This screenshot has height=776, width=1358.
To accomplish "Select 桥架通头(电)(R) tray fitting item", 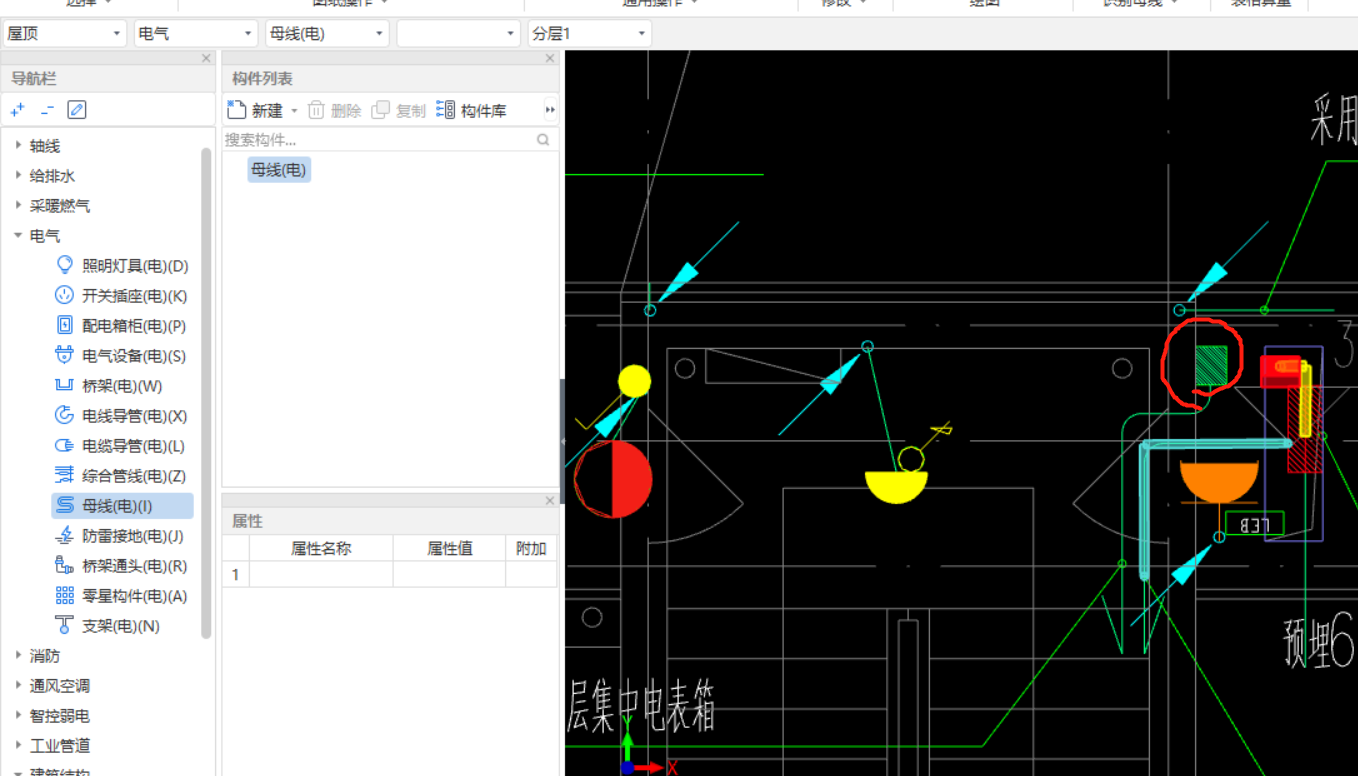I will (x=122, y=566).
